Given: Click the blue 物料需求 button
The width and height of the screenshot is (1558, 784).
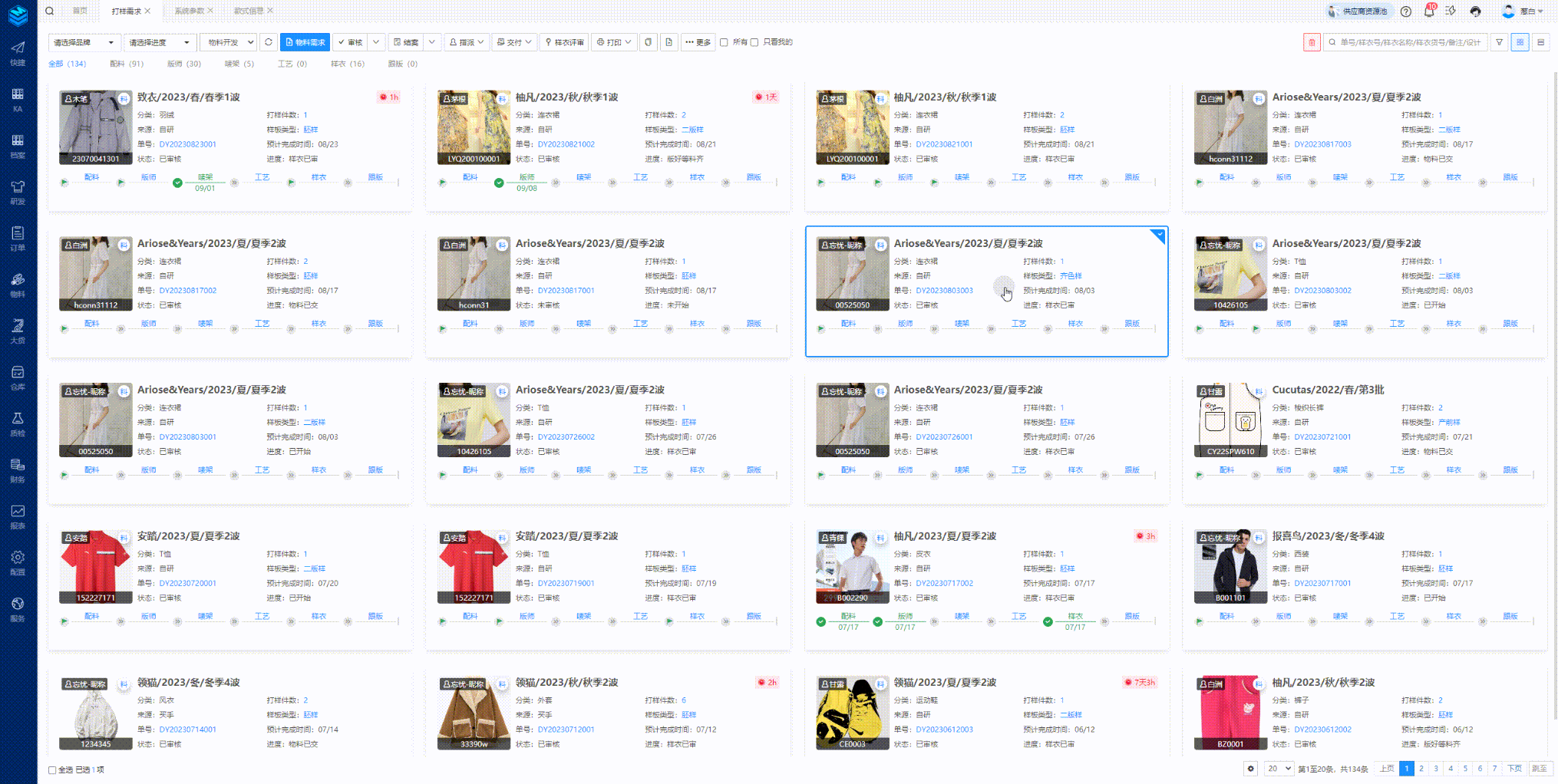Looking at the screenshot, I should tap(305, 42).
